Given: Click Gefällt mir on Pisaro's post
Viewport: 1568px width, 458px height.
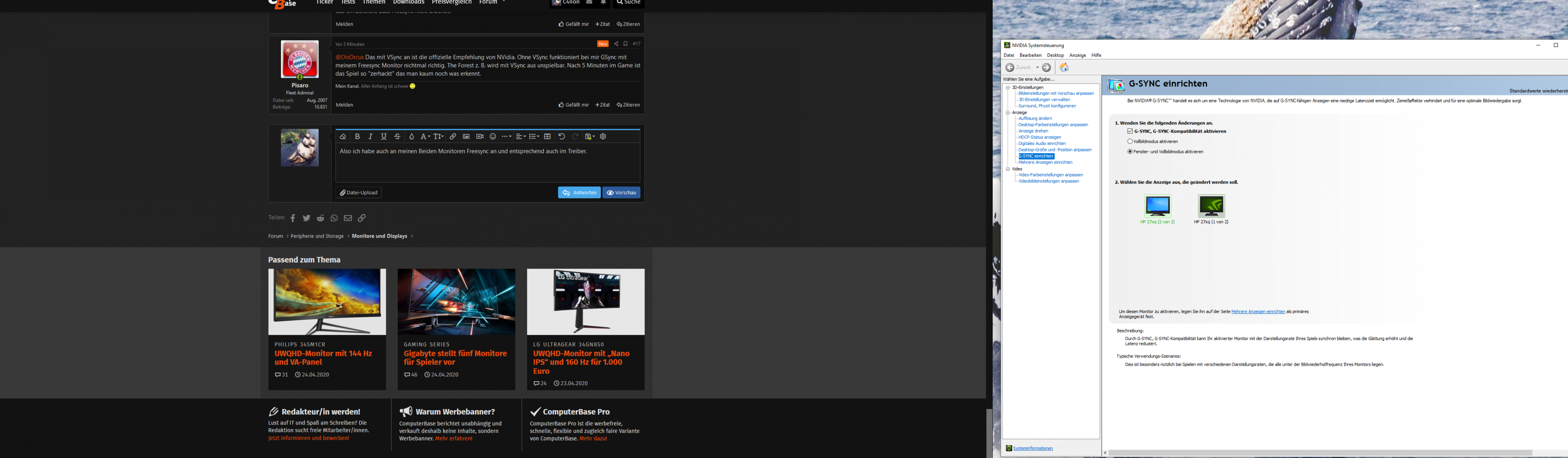Looking at the screenshot, I should pyautogui.click(x=573, y=105).
